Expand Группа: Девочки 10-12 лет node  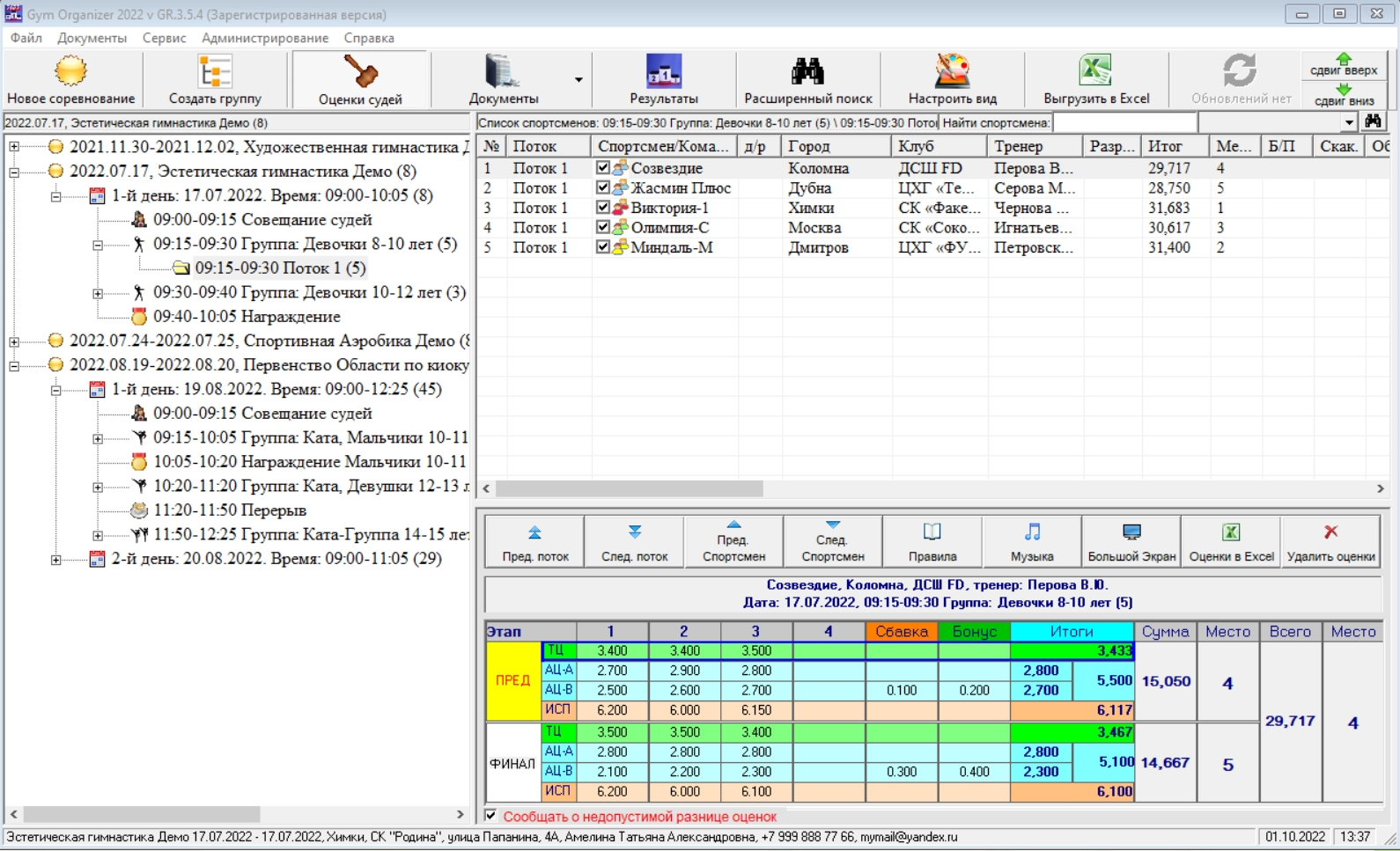tap(98, 293)
